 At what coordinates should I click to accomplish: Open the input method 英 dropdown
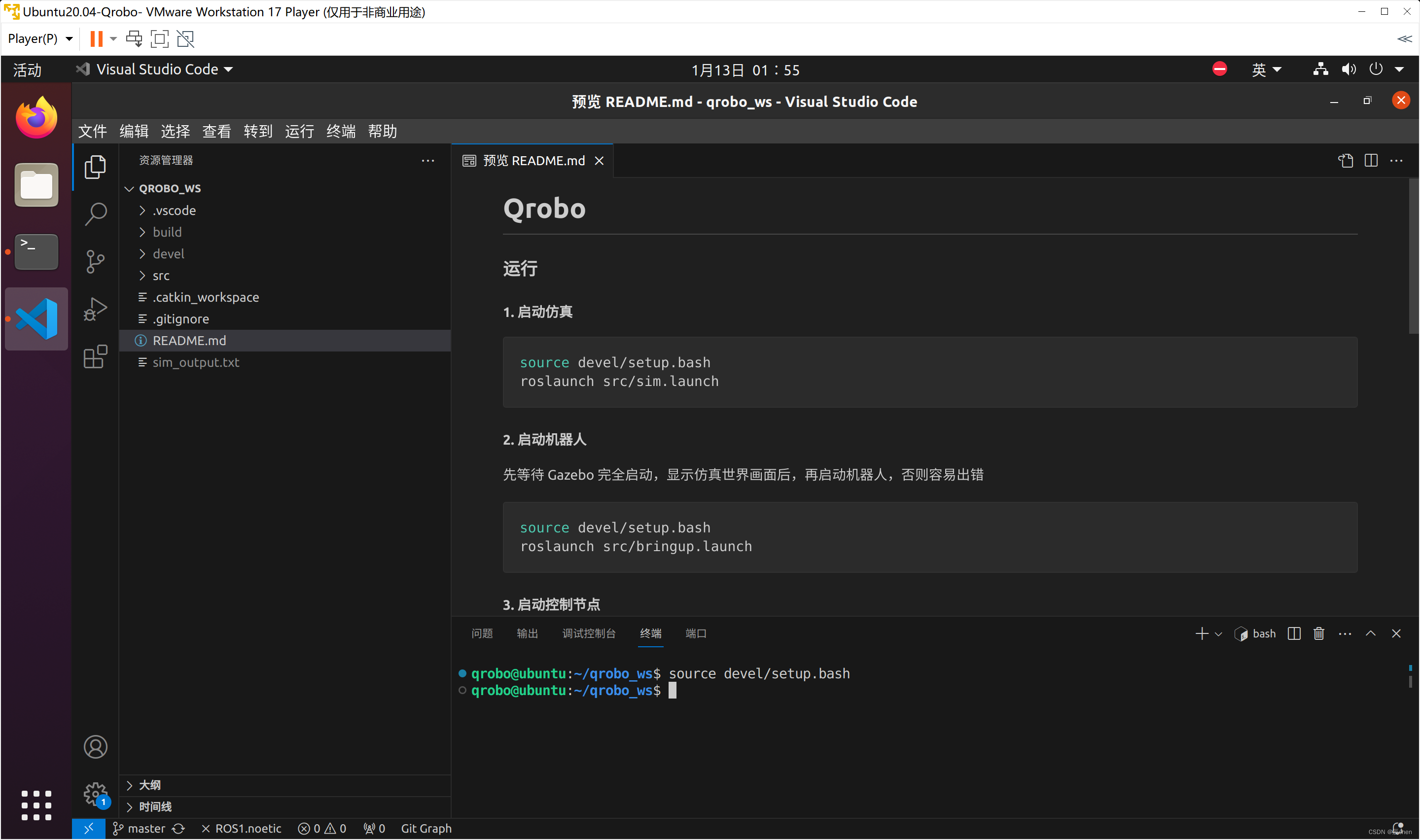pyautogui.click(x=1266, y=70)
